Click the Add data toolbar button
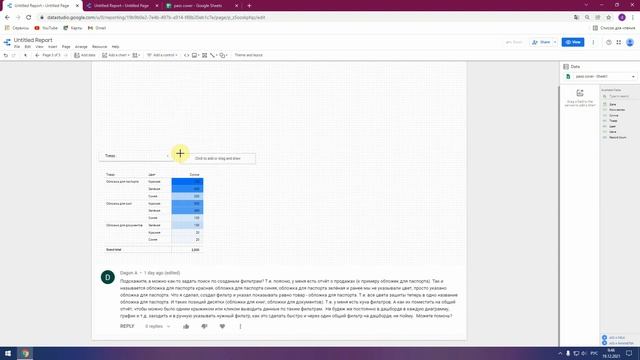This screenshot has width=640, height=360. 84,55
